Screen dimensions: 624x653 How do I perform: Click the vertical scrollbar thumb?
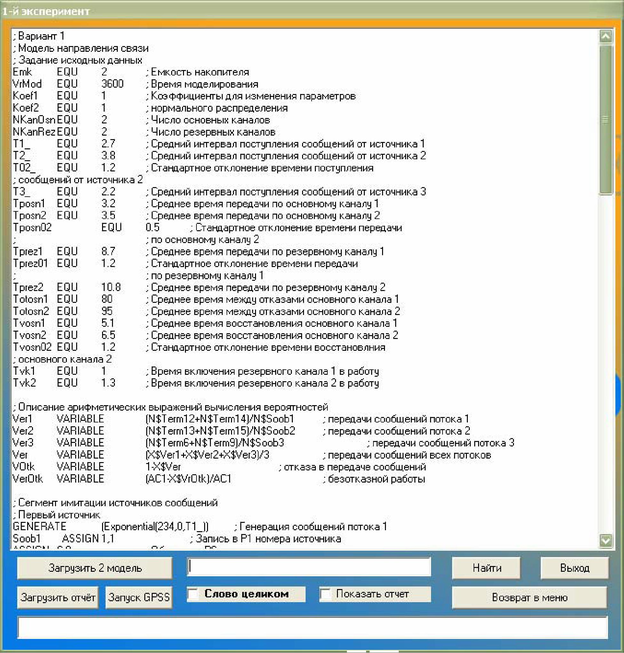[x=606, y=120]
